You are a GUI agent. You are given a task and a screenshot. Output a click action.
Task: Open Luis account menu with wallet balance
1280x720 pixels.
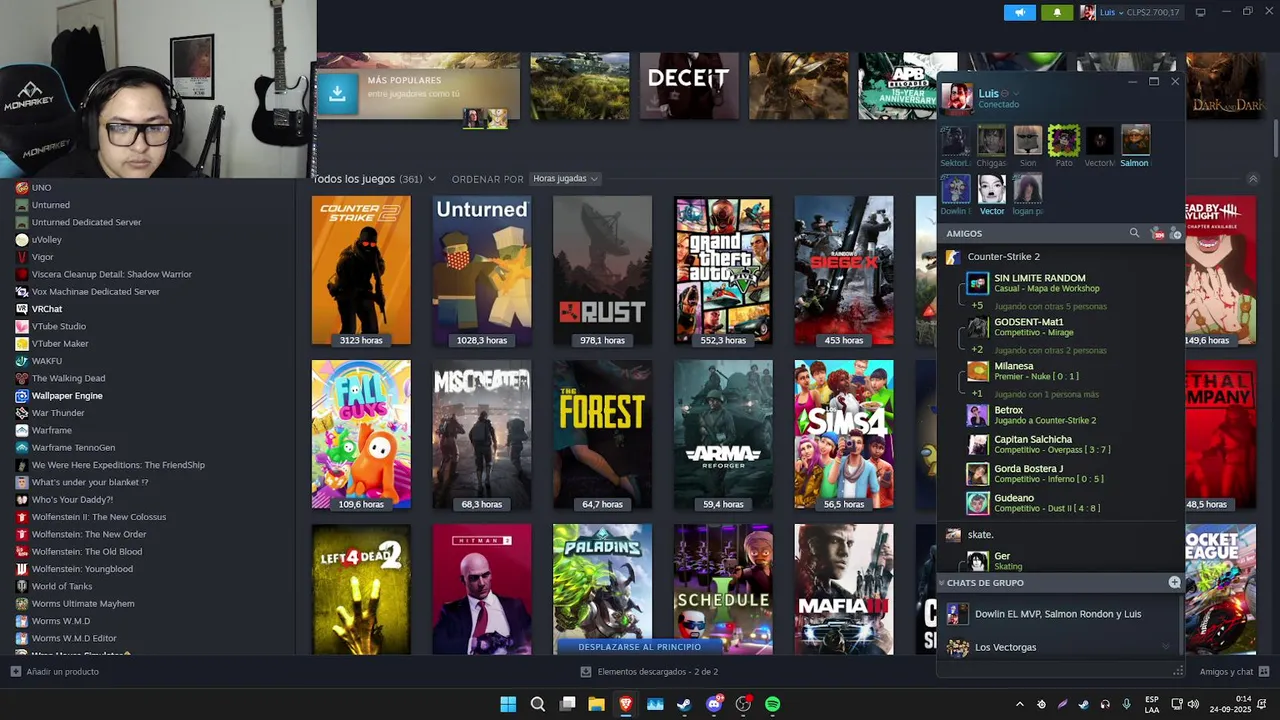click(1130, 12)
